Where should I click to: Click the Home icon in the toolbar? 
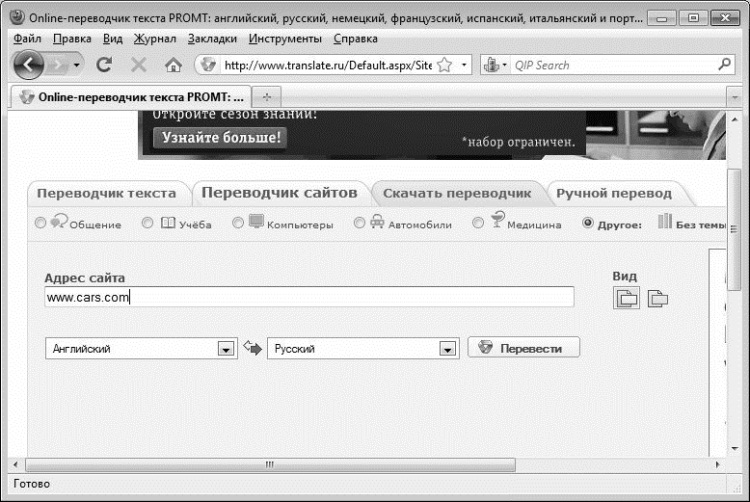172,65
